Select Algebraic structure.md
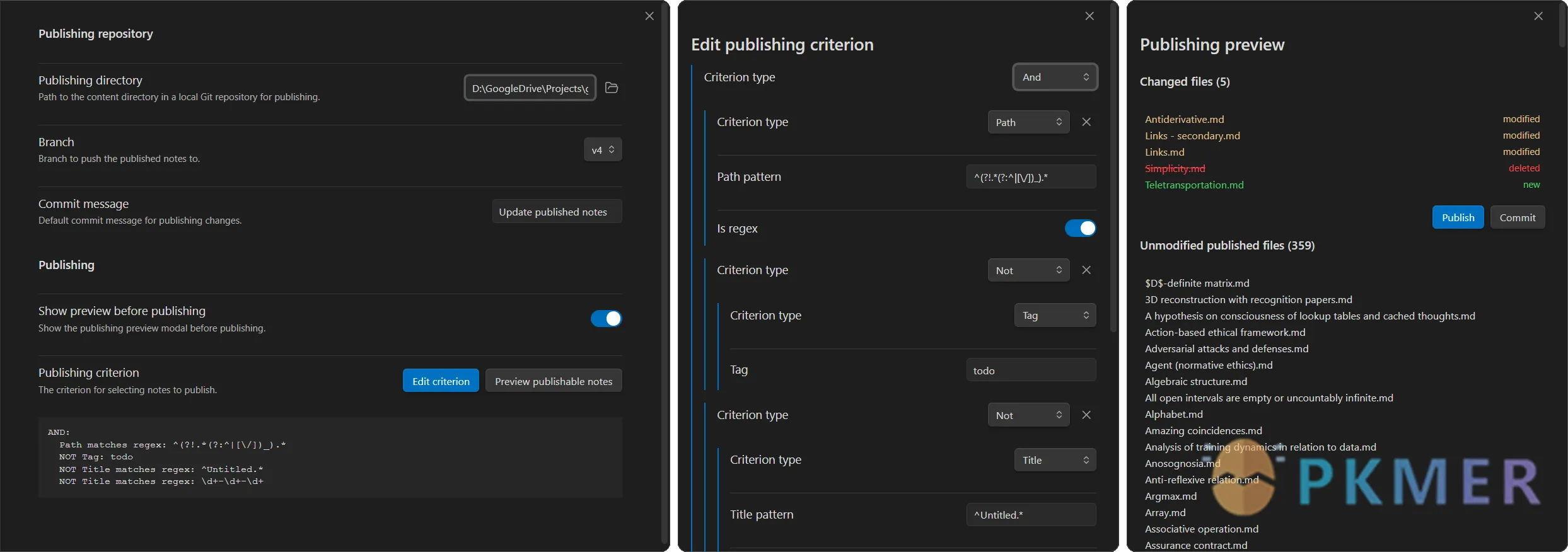 1196,381
